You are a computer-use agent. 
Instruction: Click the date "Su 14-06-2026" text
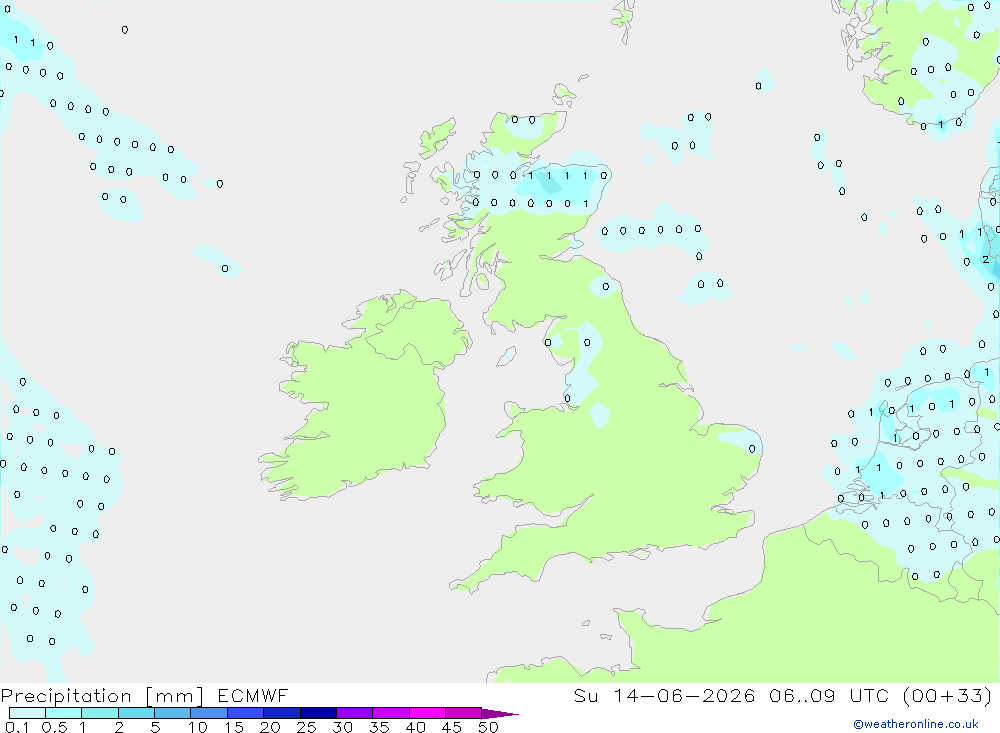click(x=664, y=695)
